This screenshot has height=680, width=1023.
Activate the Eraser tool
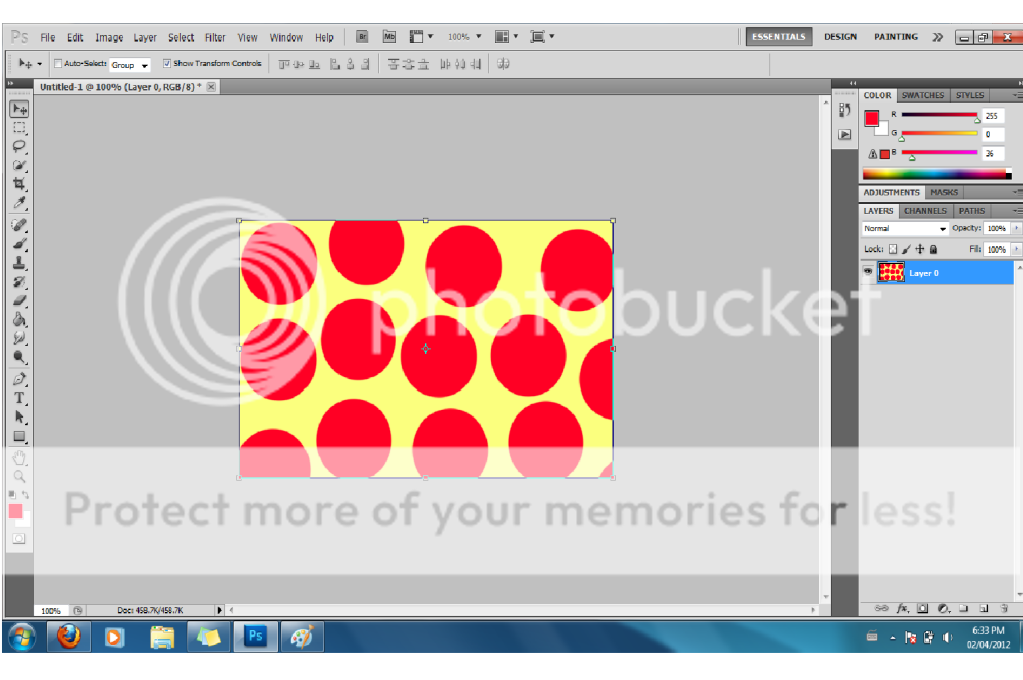point(19,300)
